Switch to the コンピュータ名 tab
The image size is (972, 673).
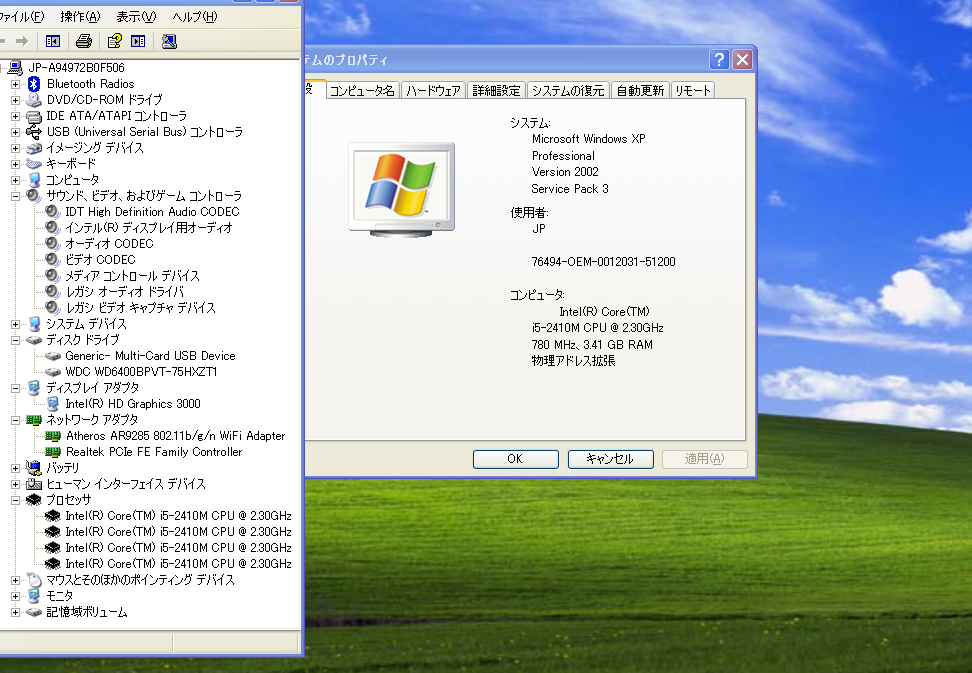(362, 90)
